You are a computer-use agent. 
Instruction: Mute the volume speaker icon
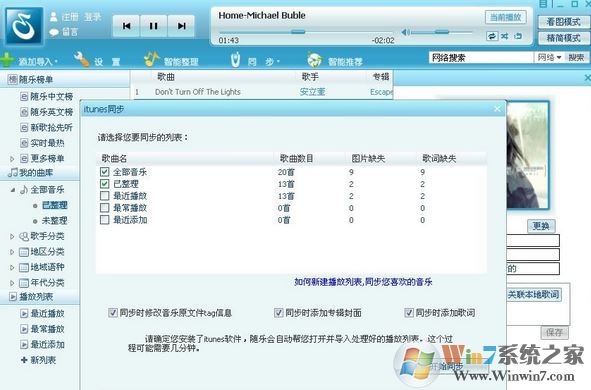tap(406, 32)
